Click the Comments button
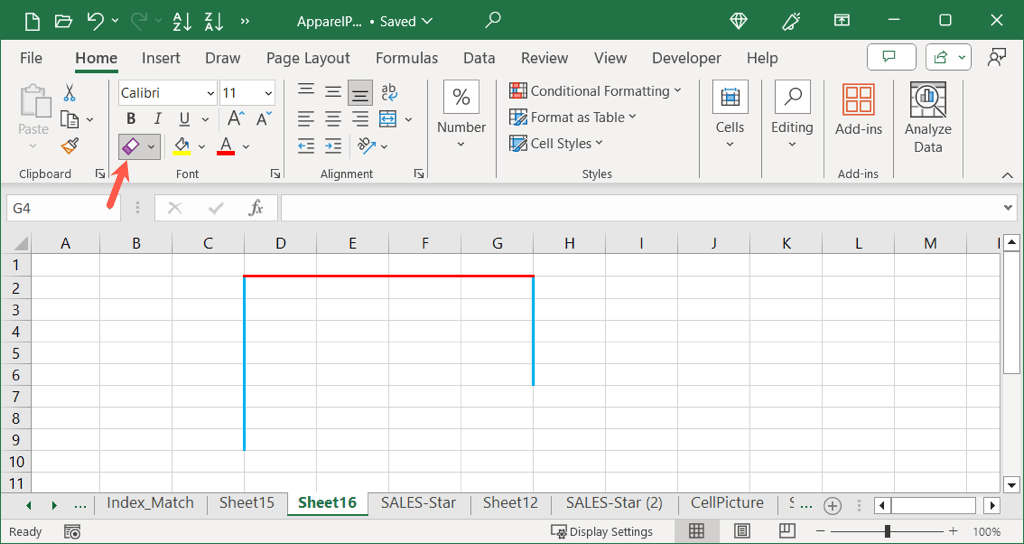1024x544 pixels. [x=891, y=58]
